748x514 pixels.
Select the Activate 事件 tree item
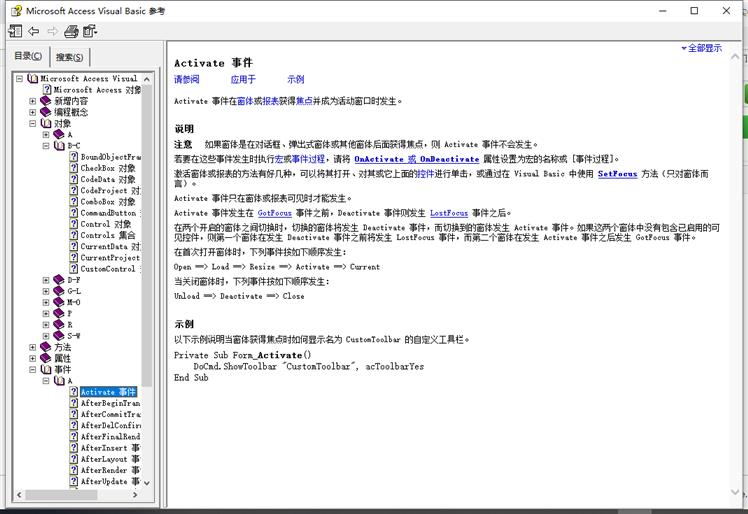coord(108,392)
